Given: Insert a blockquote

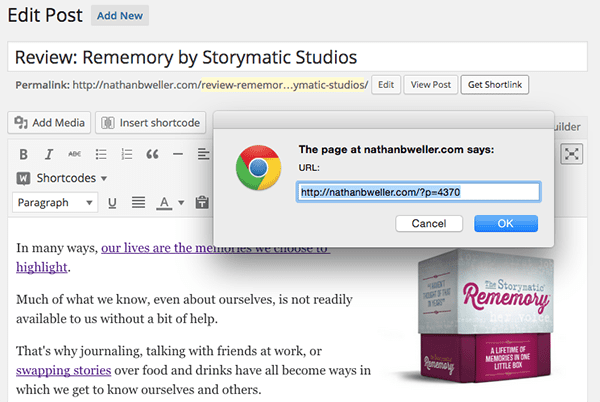Looking at the screenshot, I should pos(153,154).
